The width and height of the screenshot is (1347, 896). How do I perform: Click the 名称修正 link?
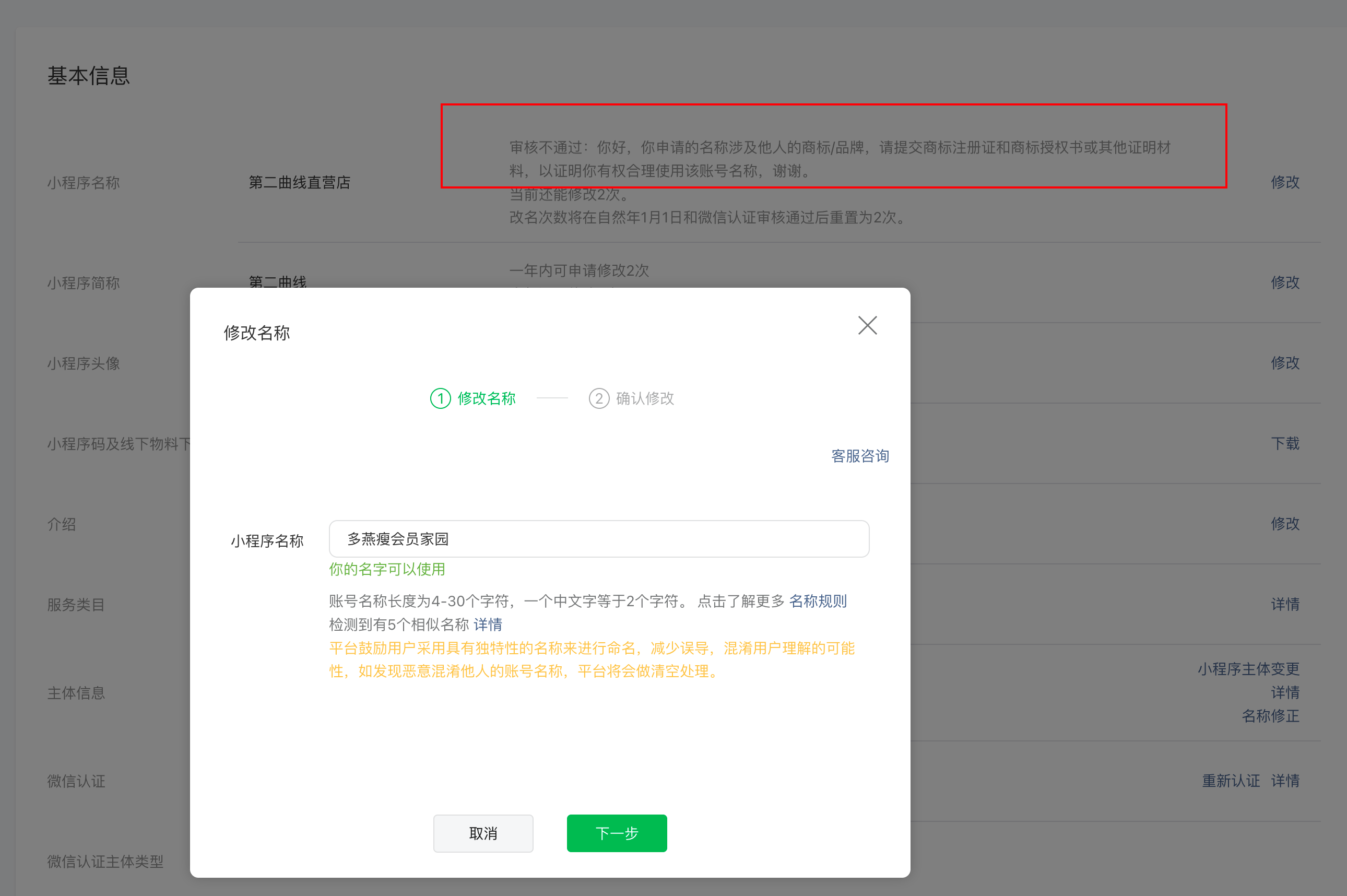pos(1270,716)
